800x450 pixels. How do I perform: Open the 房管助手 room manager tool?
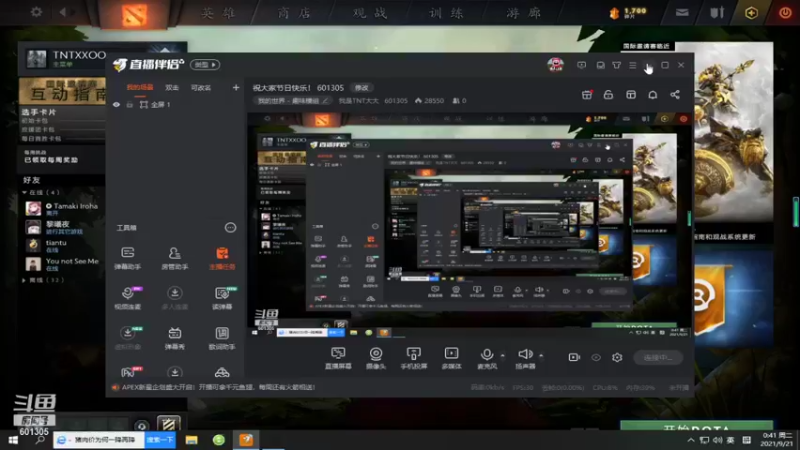174,258
